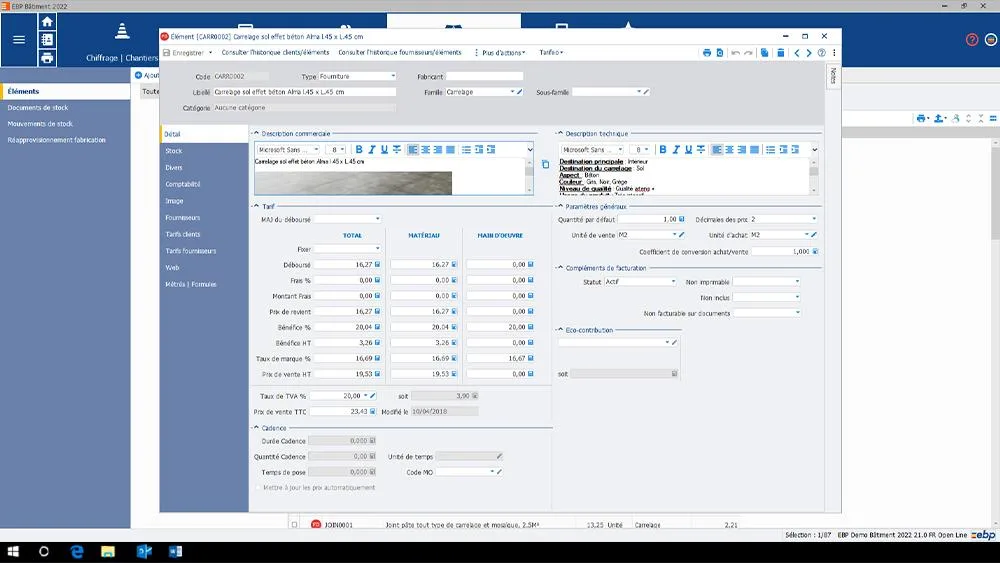Open print preview in the element toolbar
This screenshot has width=1000, height=563.
720,53
